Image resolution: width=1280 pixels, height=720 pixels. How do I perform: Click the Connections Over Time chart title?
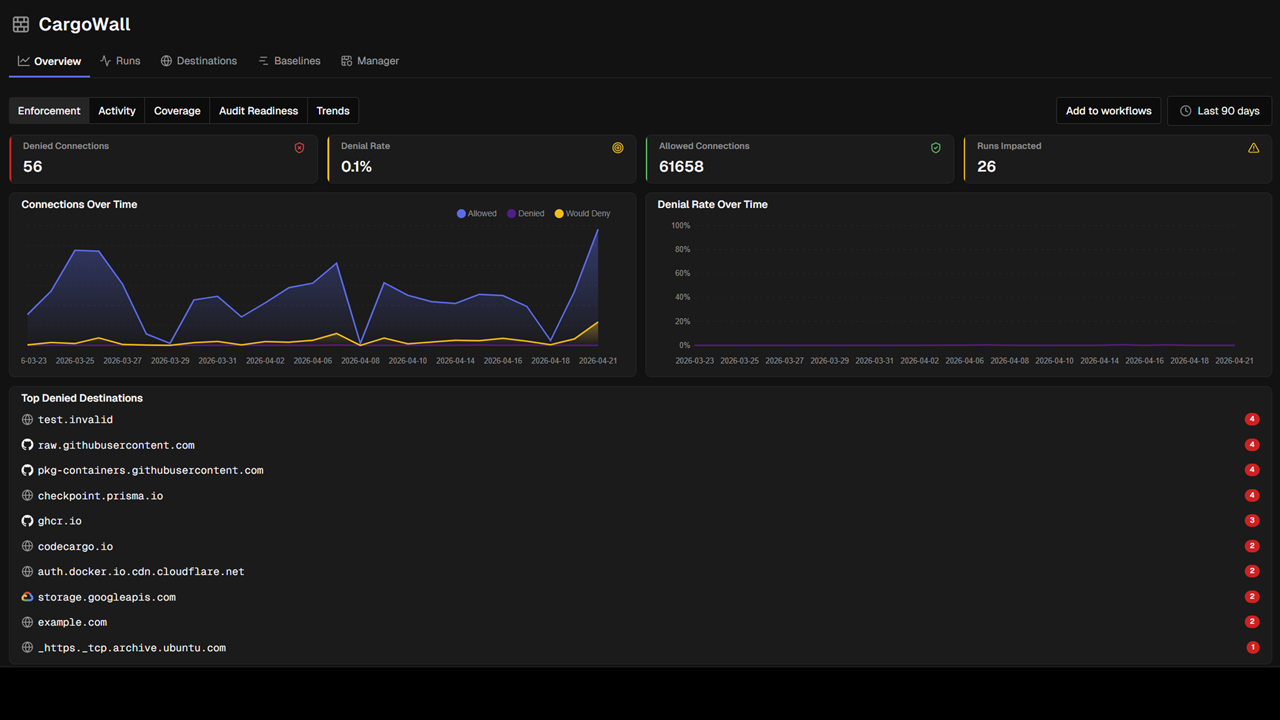pos(79,204)
